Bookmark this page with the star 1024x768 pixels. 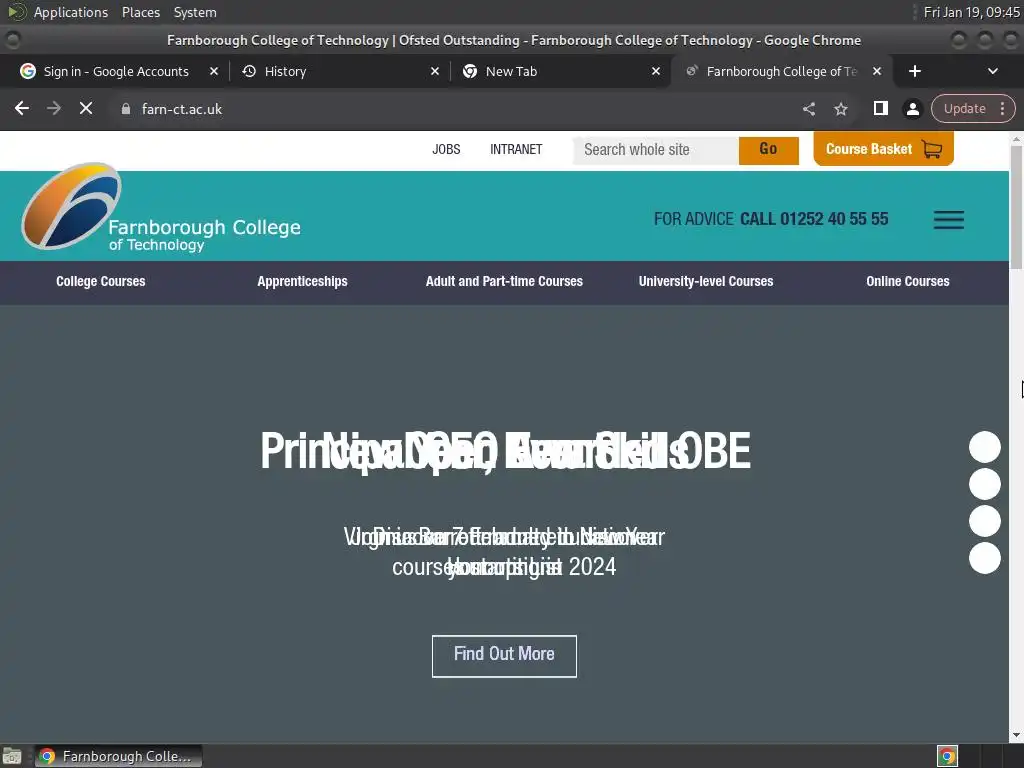coord(841,109)
